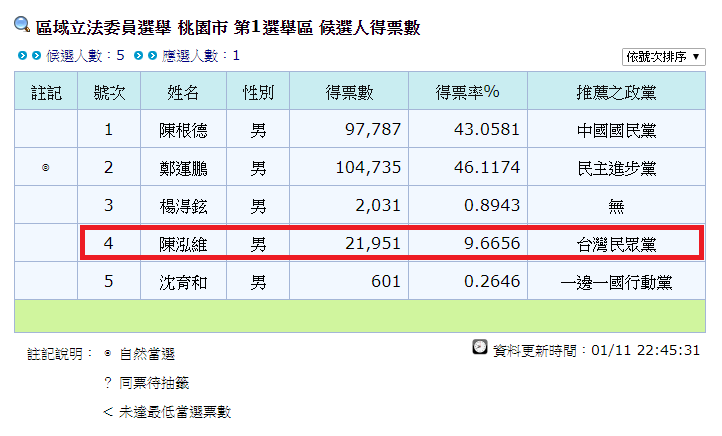
Task: Click the 性別 column header
Action: click(x=258, y=93)
